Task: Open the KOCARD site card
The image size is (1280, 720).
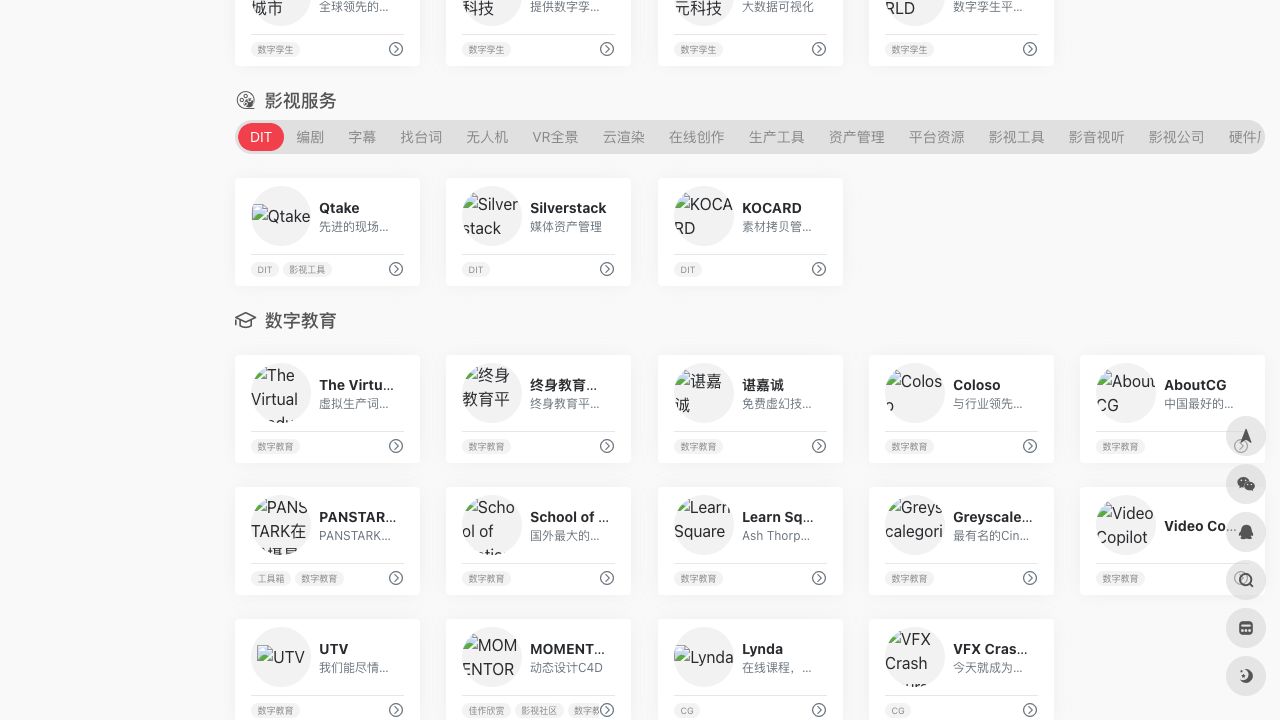Action: [x=771, y=208]
